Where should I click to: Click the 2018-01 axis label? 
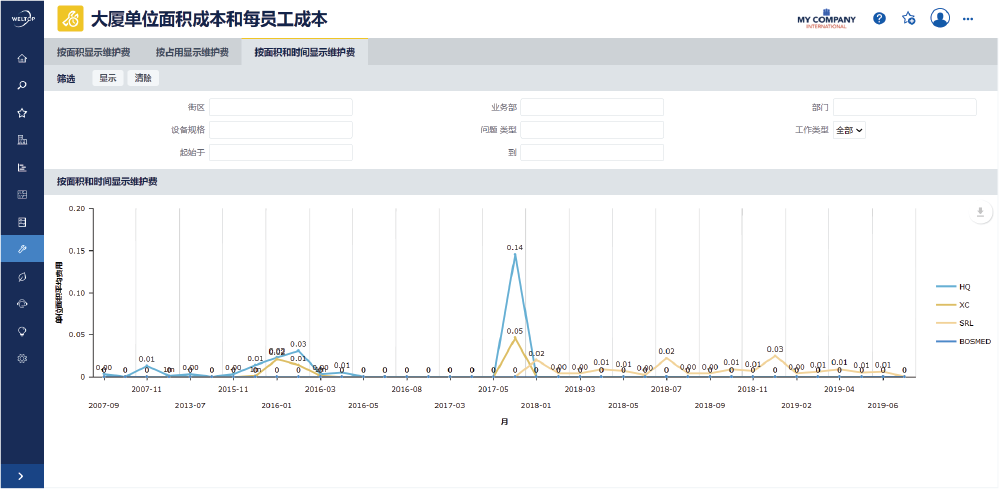pyautogui.click(x=536, y=405)
